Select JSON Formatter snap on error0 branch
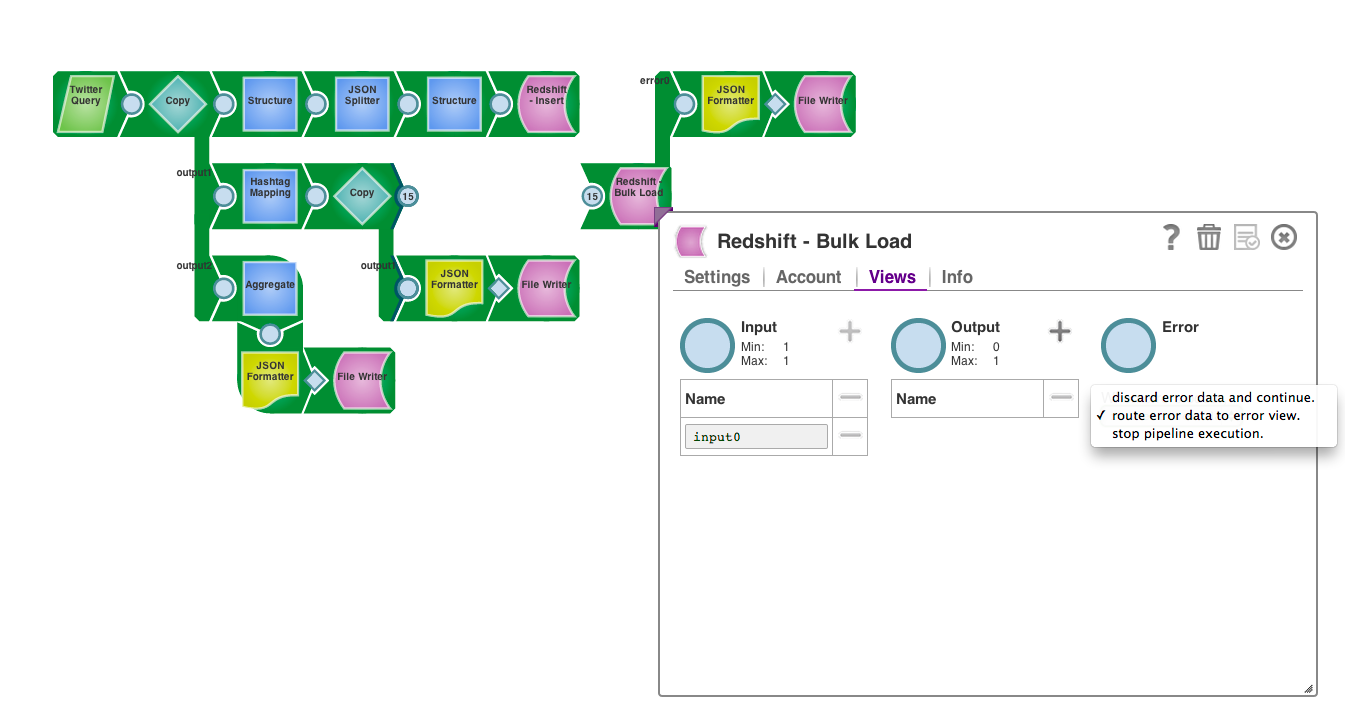1345x724 pixels. 730,103
